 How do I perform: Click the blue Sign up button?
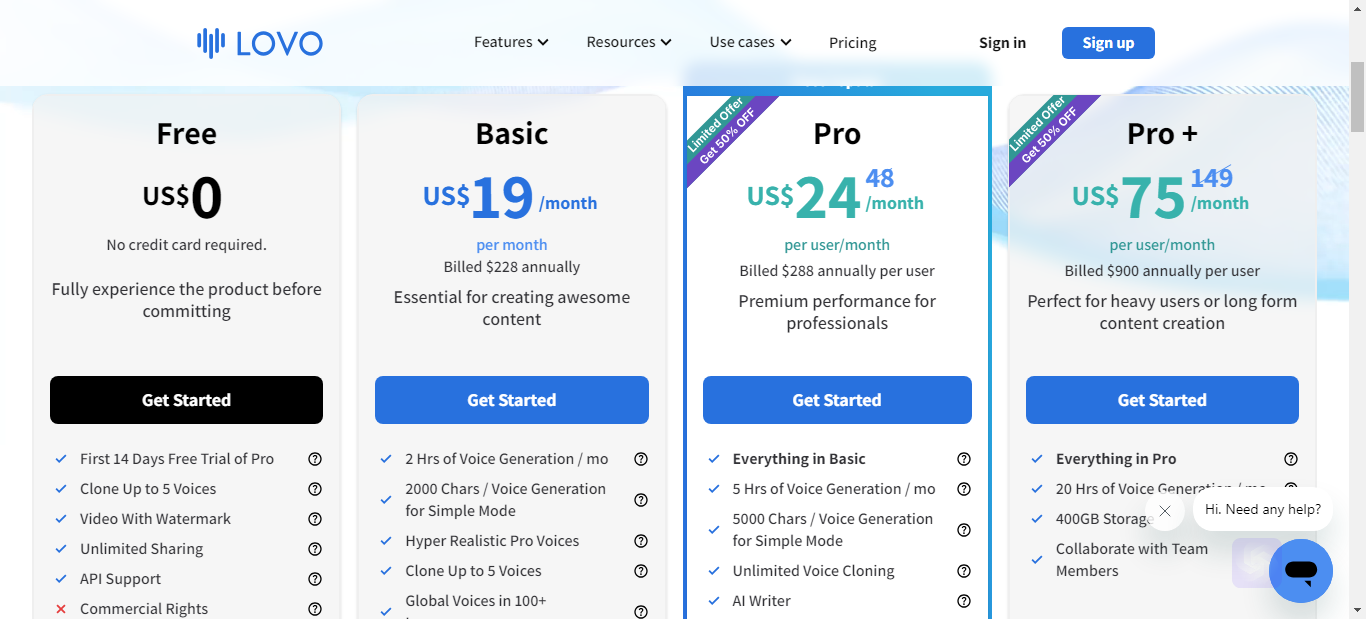click(1108, 43)
